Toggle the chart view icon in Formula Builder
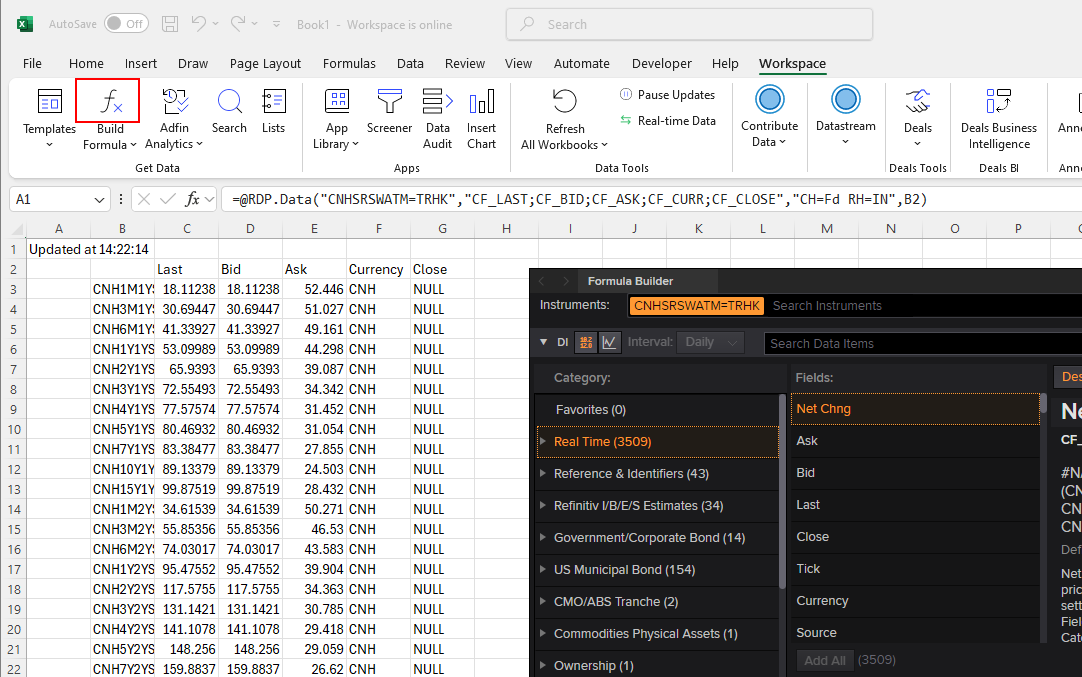1082x677 pixels. pos(609,342)
